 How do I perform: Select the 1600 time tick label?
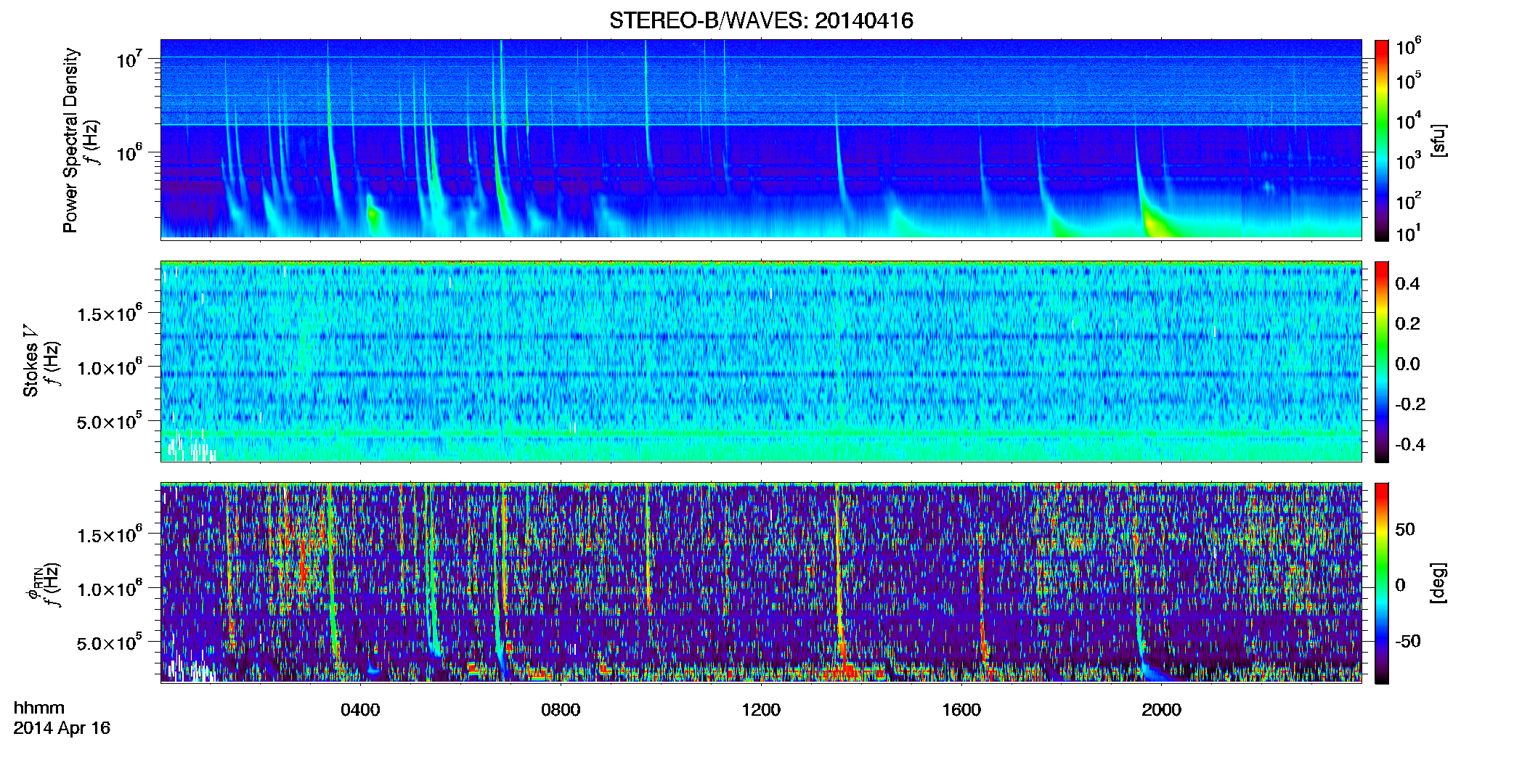pyautogui.click(x=961, y=710)
